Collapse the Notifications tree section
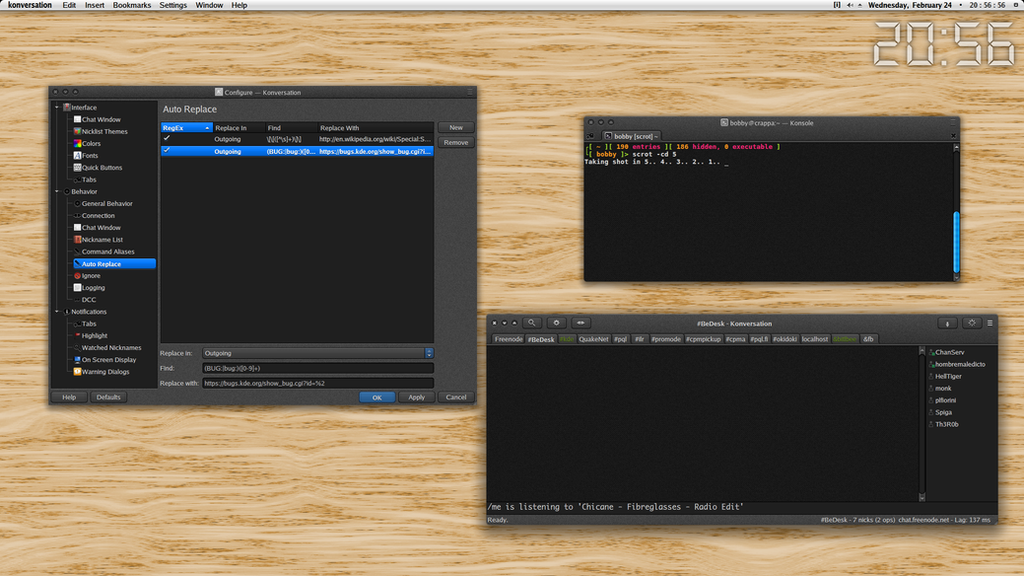 coord(57,312)
